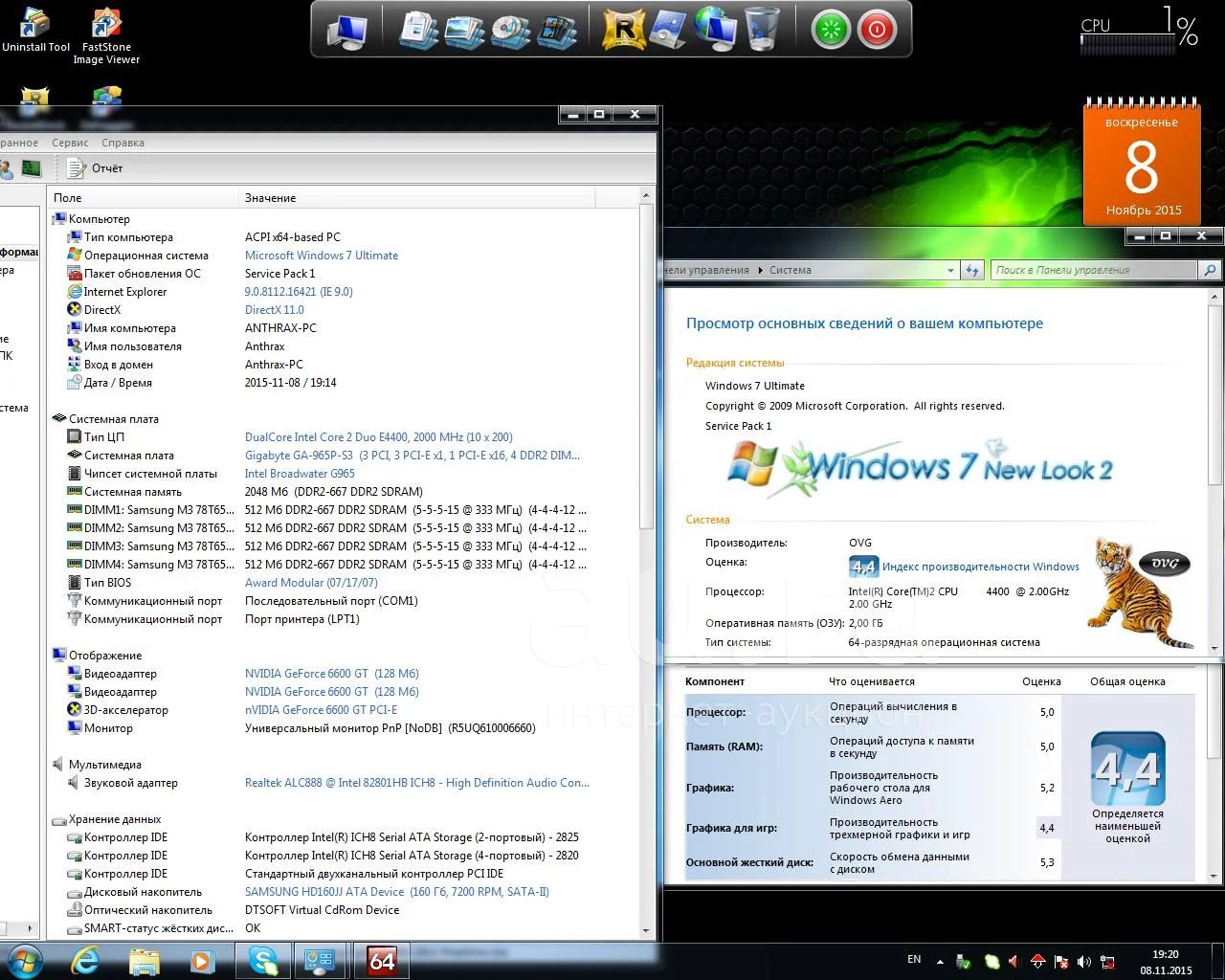The height and width of the screenshot is (980, 1225).
Task: Open the Intel Broadwater G965 link
Action: pos(300,474)
